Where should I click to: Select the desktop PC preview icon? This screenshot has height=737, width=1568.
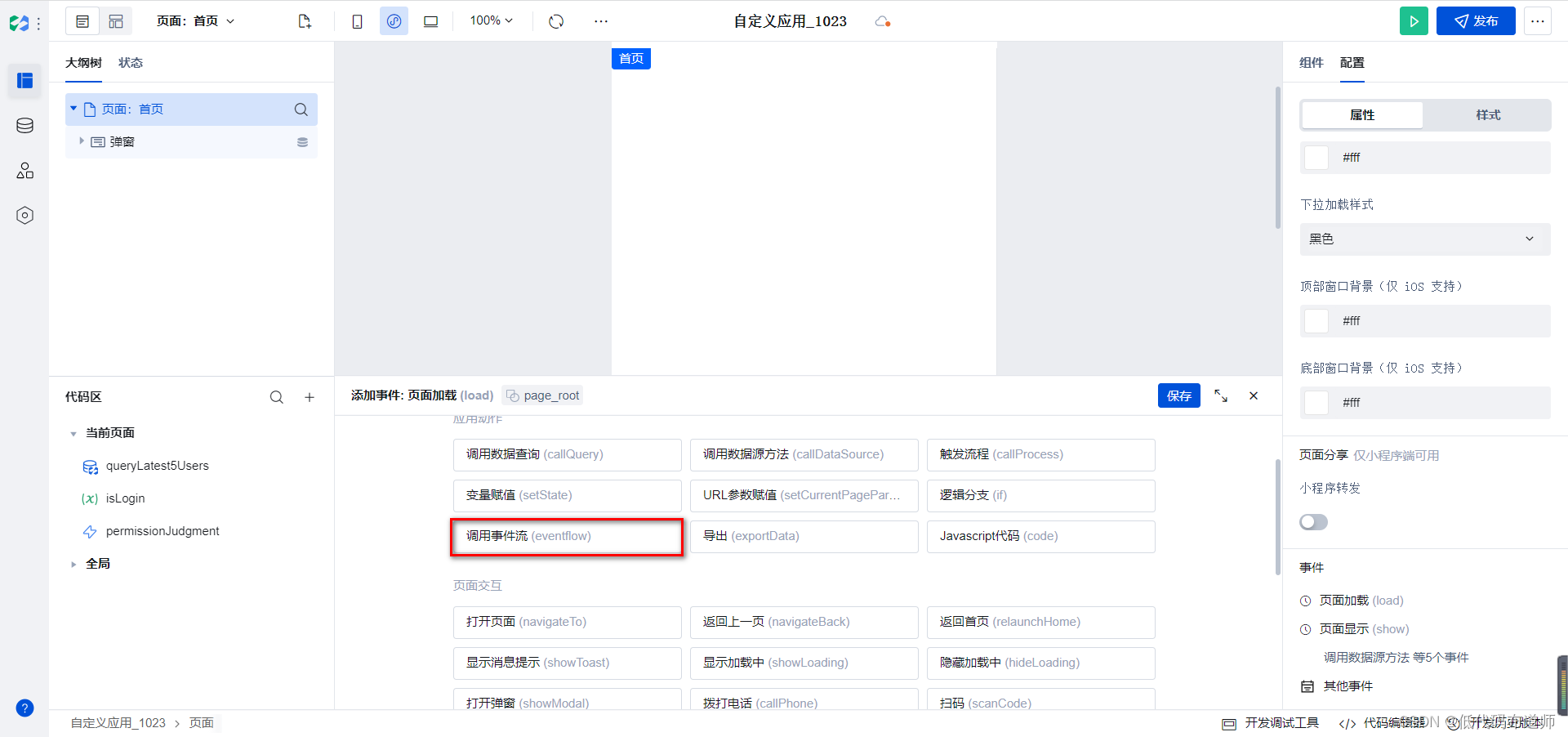coord(430,21)
